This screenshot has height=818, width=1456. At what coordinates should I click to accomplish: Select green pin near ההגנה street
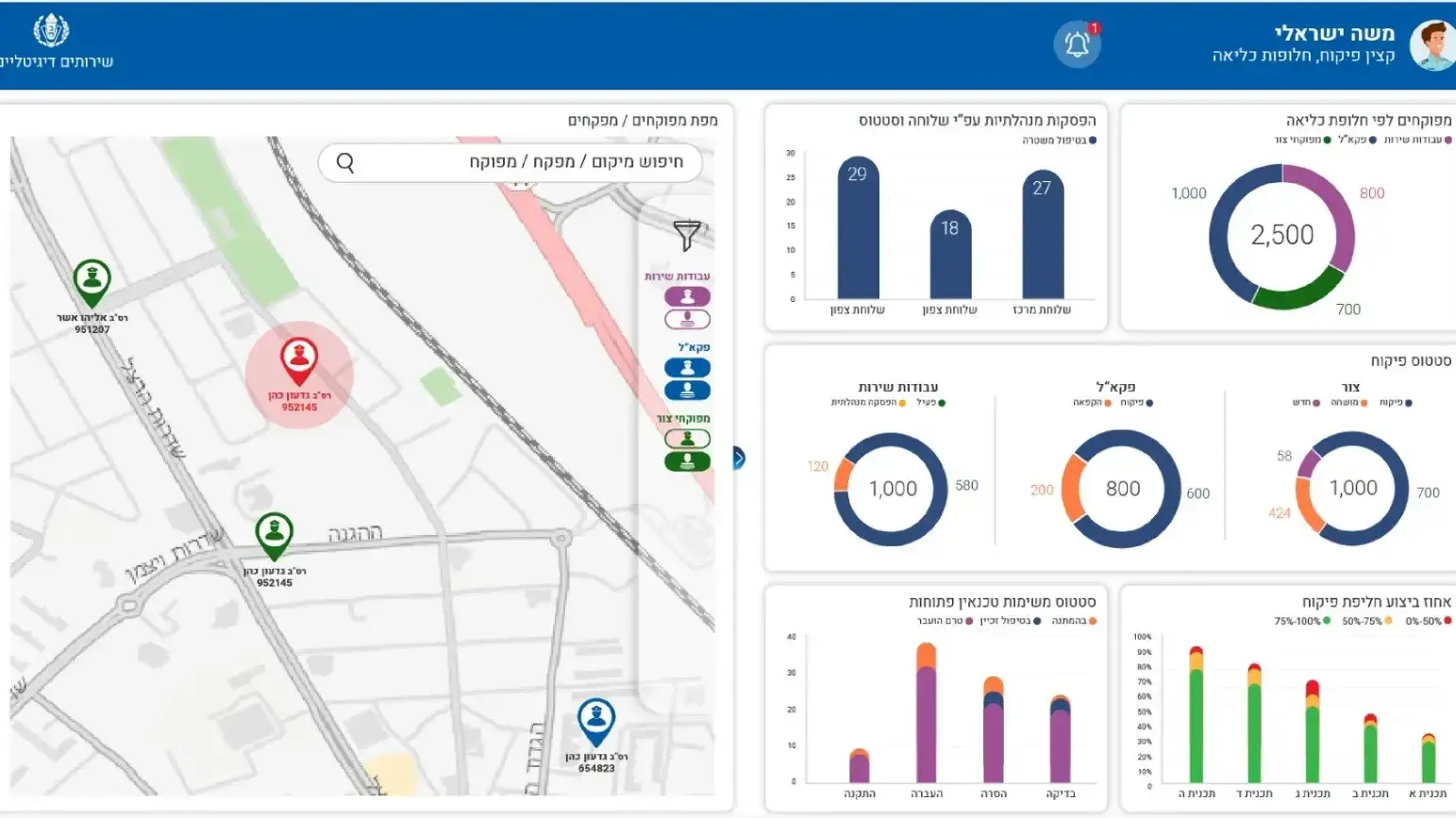pos(275,537)
